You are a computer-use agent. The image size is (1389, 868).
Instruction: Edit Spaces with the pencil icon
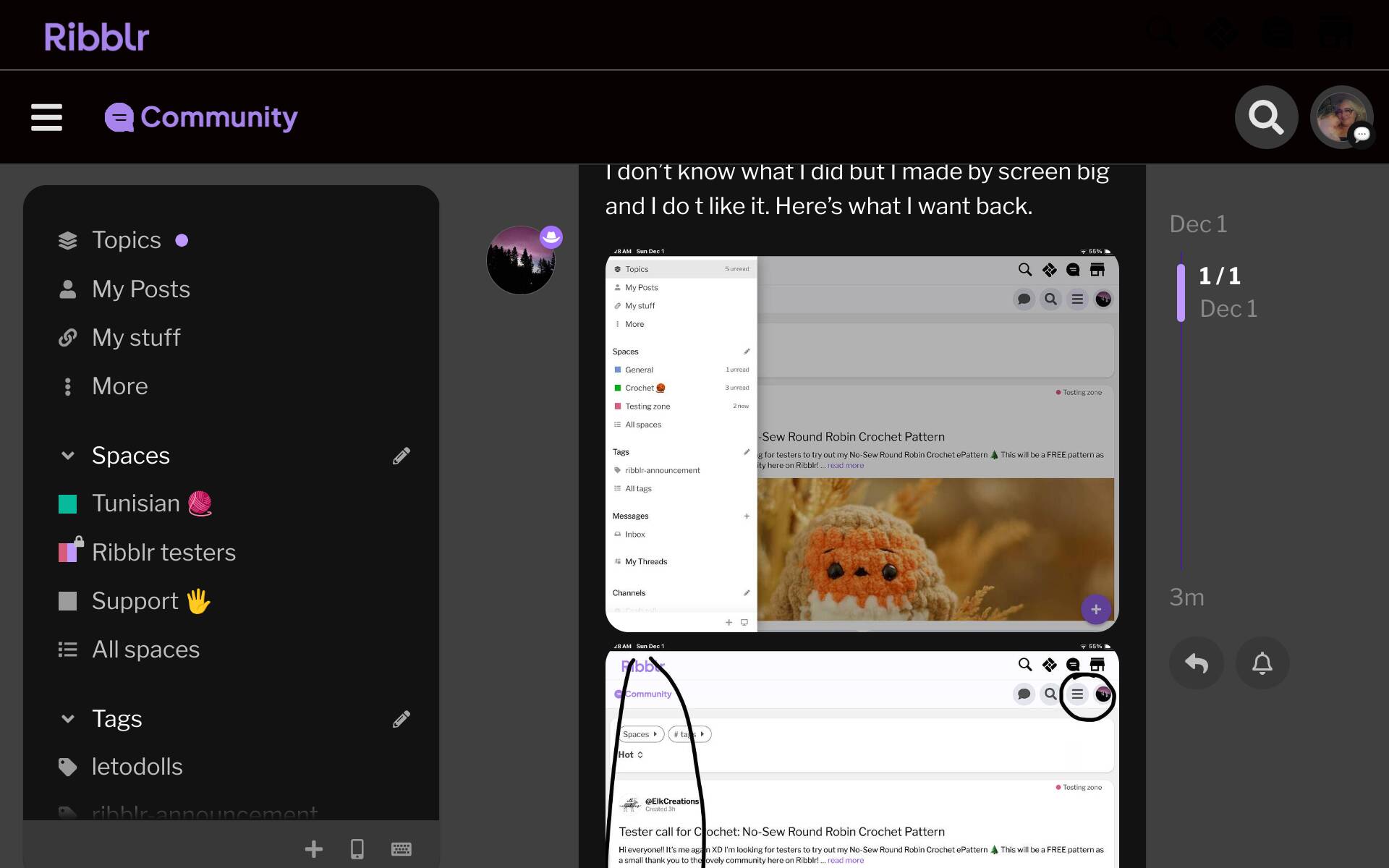pyautogui.click(x=402, y=456)
